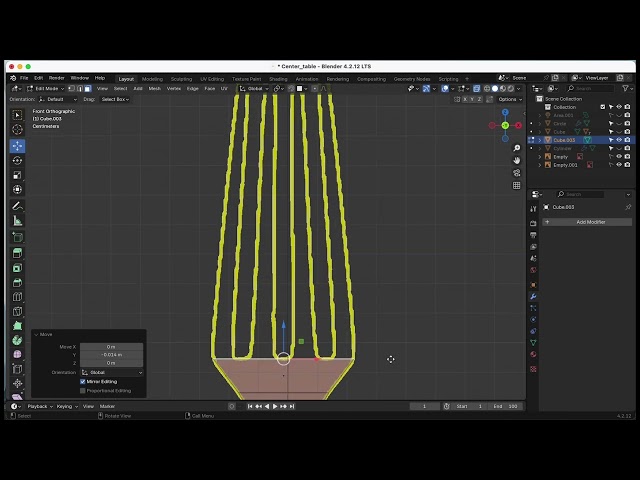This screenshot has width=640, height=480.
Task: Open Orientation Default dropdown
Action: (58, 99)
